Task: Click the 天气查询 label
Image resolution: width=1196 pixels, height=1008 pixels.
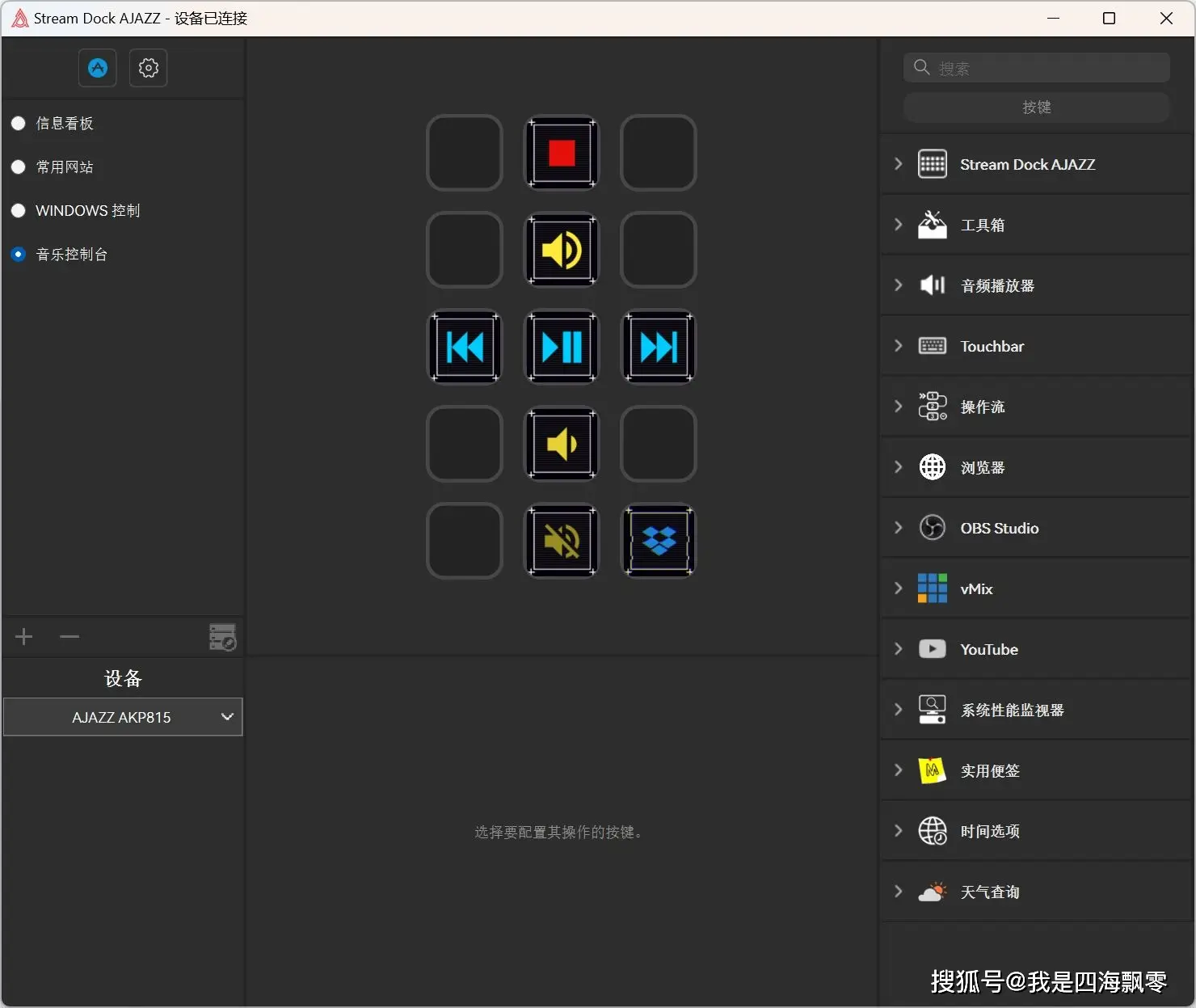Action: (990, 892)
